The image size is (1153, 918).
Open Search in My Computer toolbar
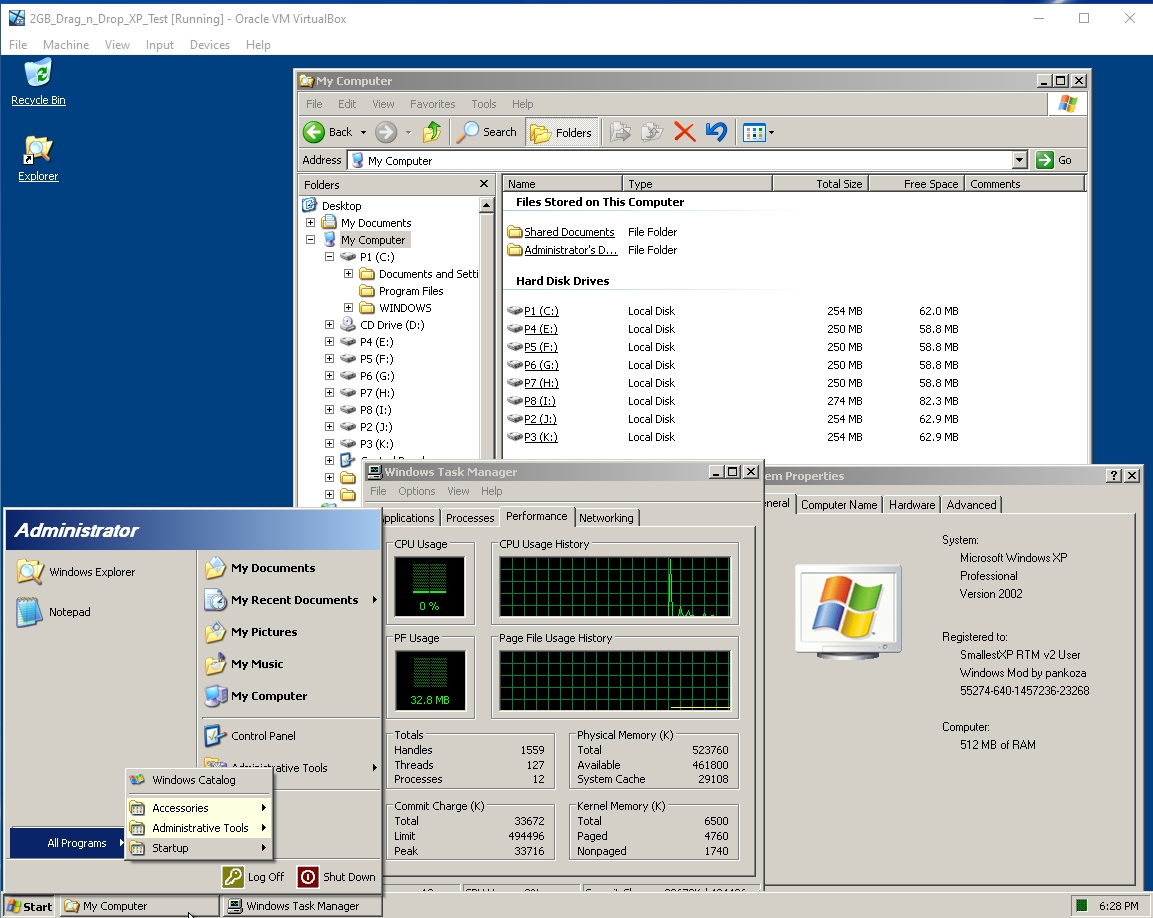click(487, 132)
